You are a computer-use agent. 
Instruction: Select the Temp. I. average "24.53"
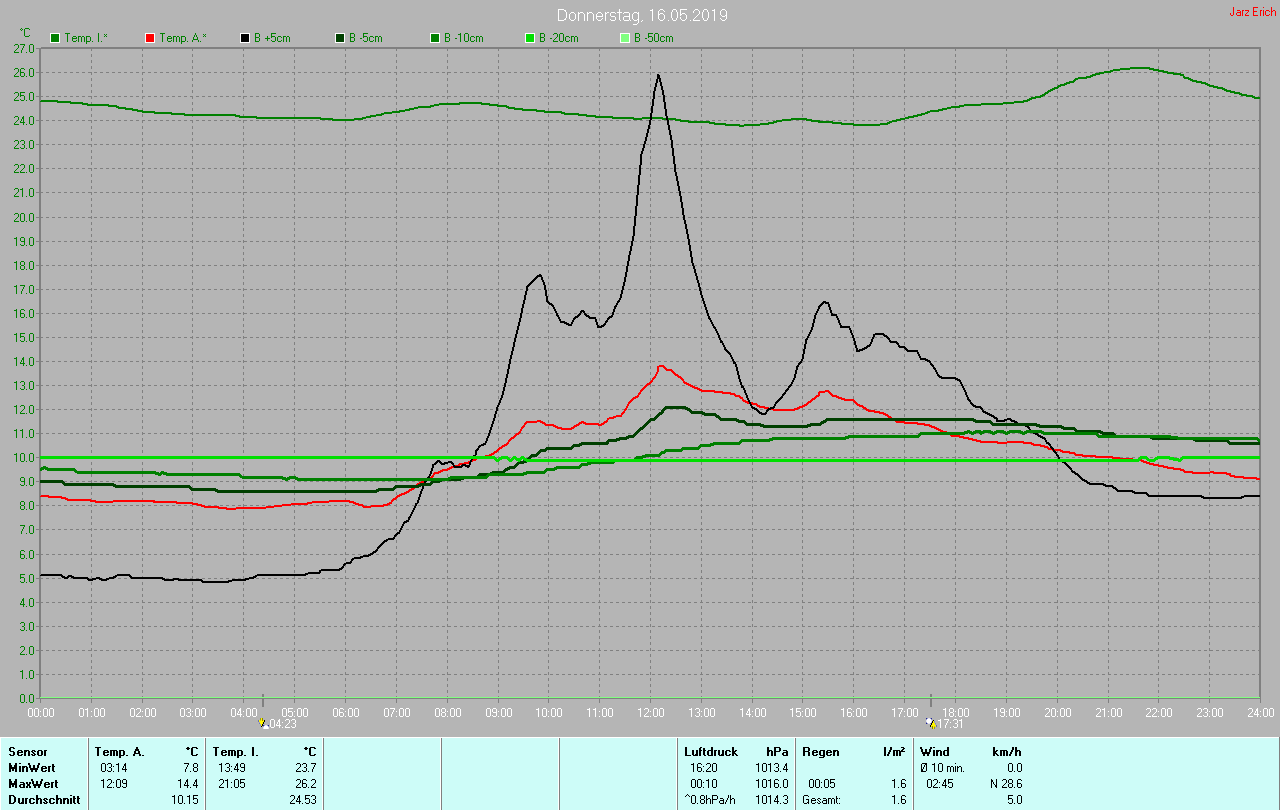(x=302, y=800)
